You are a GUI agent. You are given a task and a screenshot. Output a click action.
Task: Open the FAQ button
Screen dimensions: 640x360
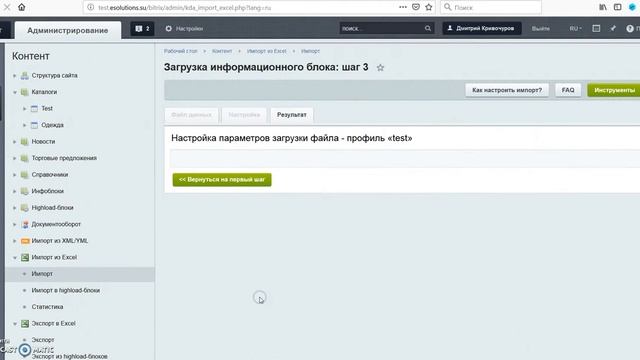(x=568, y=90)
